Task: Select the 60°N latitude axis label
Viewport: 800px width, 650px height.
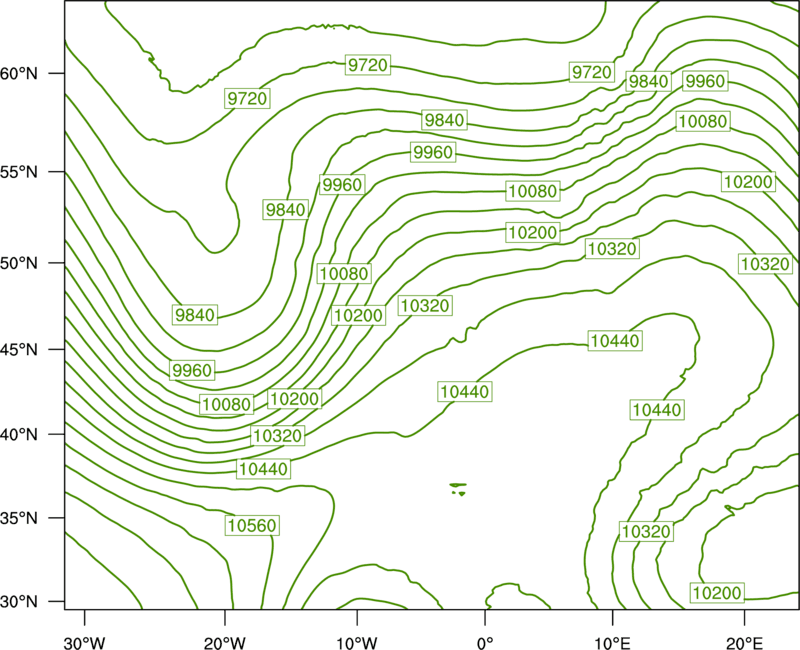Action: tap(19, 74)
